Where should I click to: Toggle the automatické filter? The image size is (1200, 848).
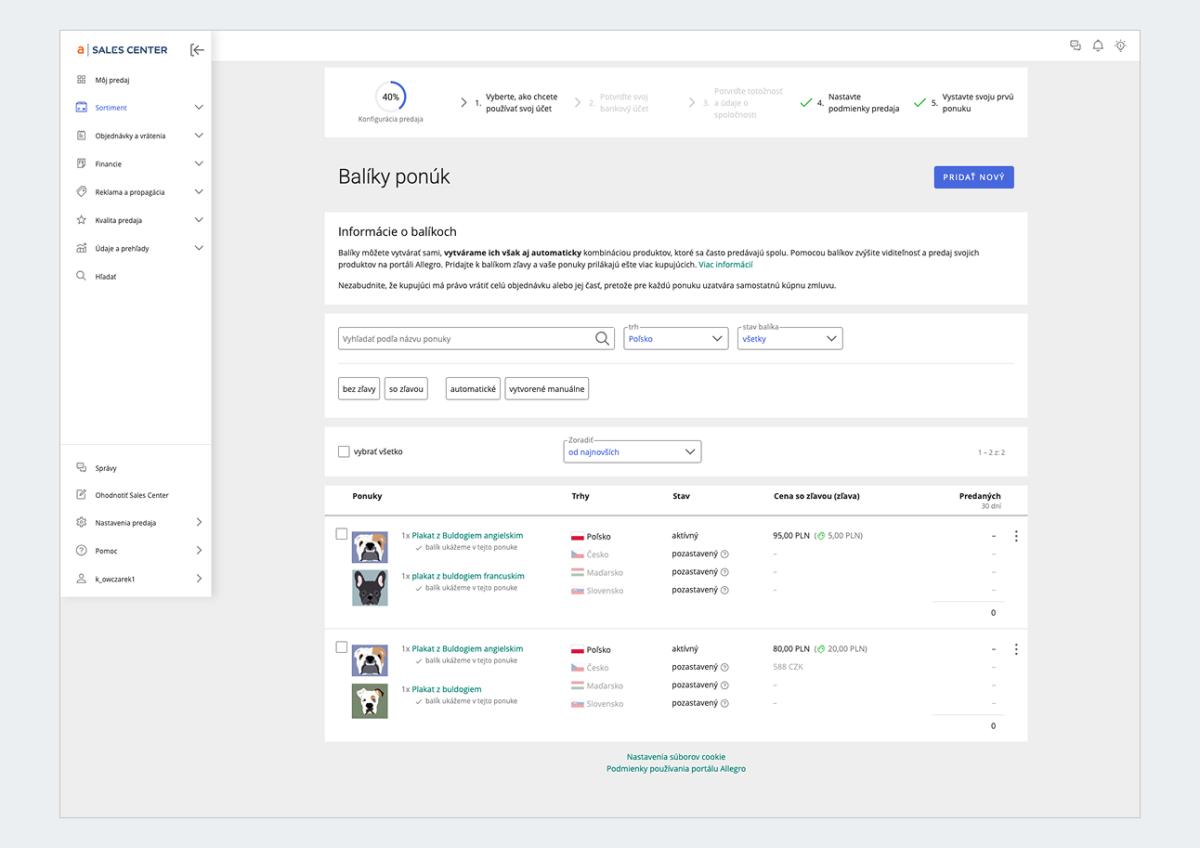click(x=473, y=389)
